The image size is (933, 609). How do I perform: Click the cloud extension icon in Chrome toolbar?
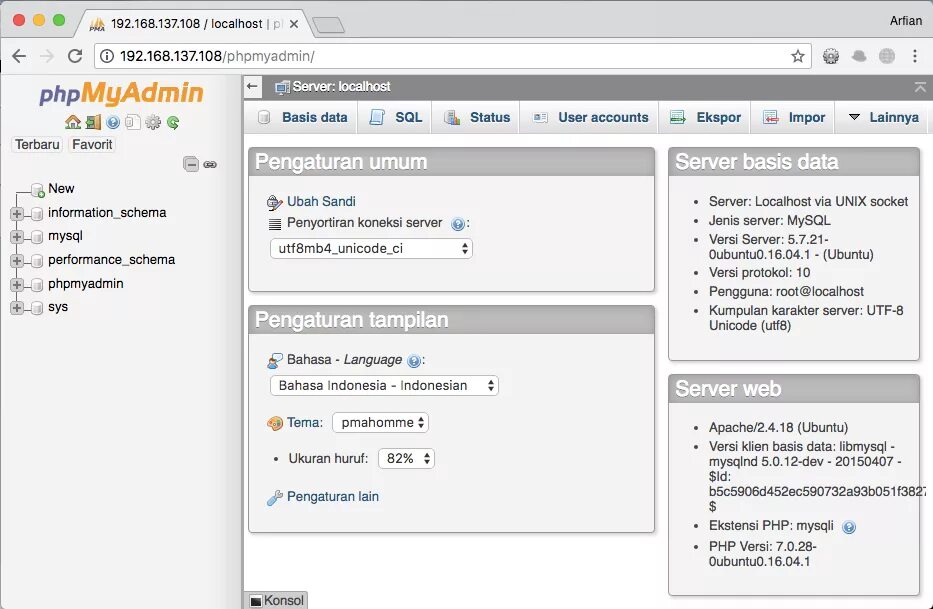click(x=859, y=56)
